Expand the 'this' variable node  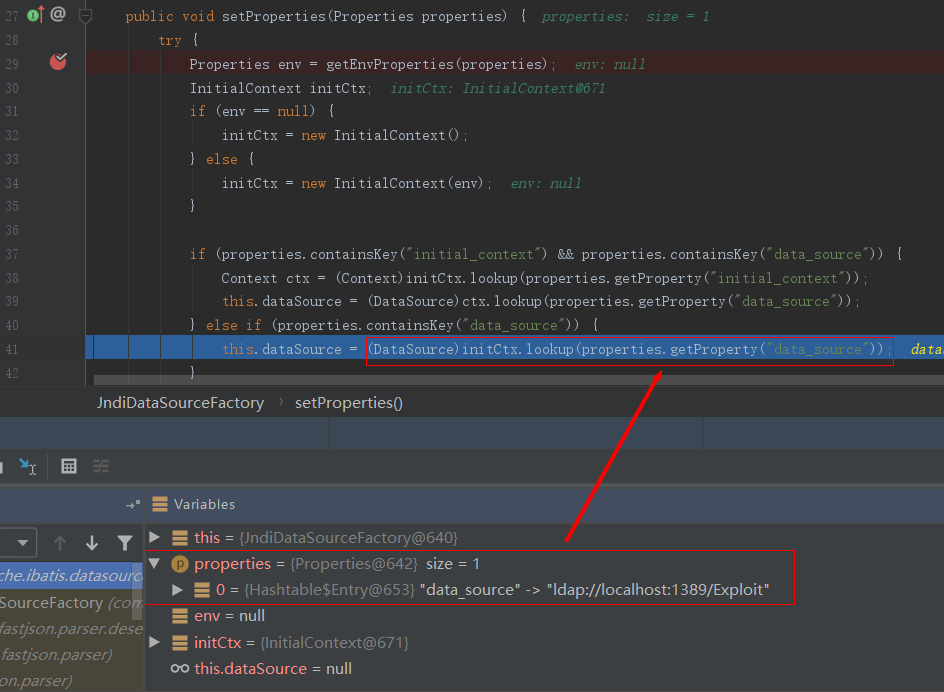coord(154,537)
